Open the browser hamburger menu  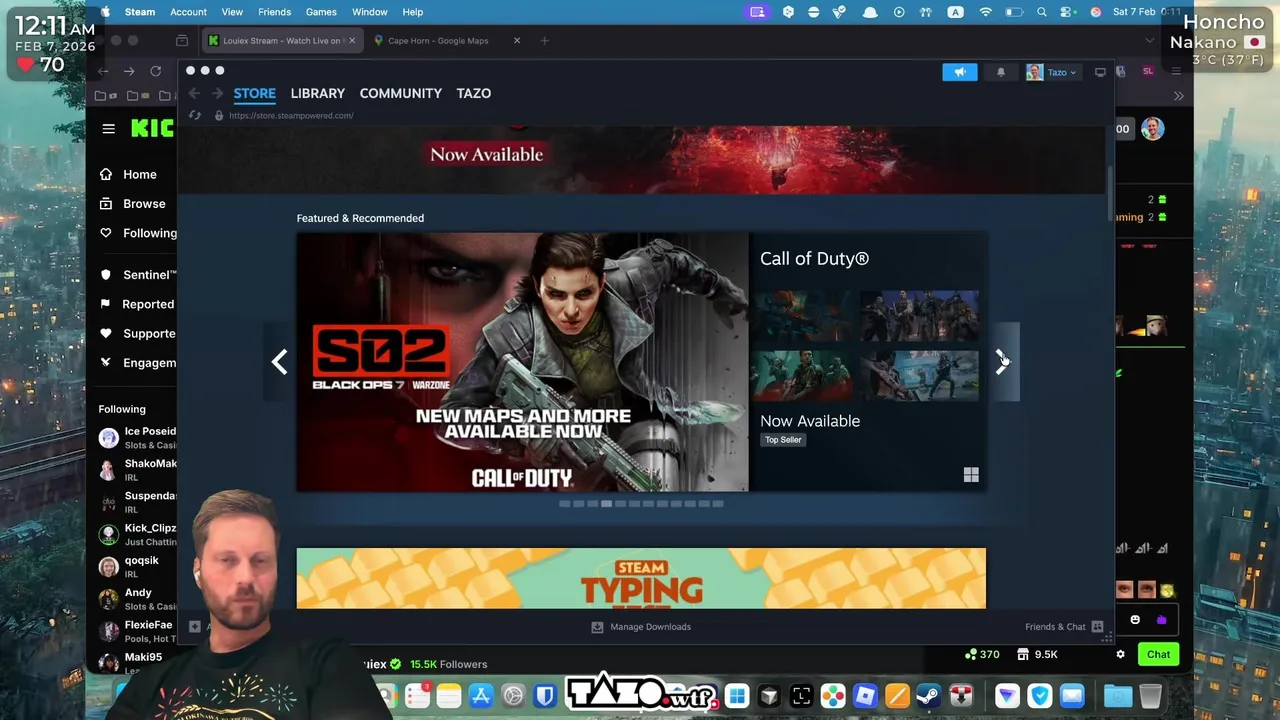1176,71
